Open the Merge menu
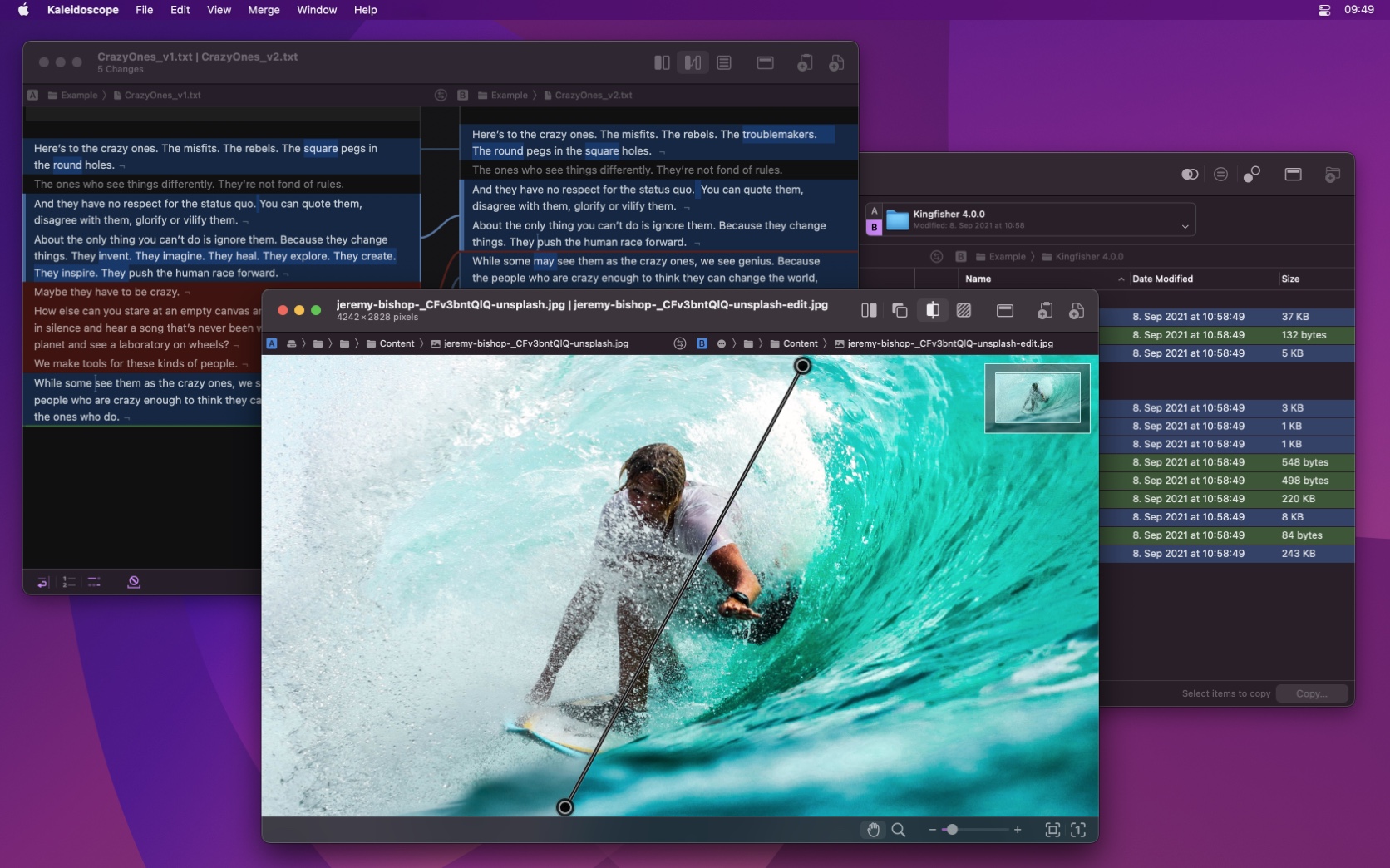Image resolution: width=1390 pixels, height=868 pixels. tap(264, 10)
